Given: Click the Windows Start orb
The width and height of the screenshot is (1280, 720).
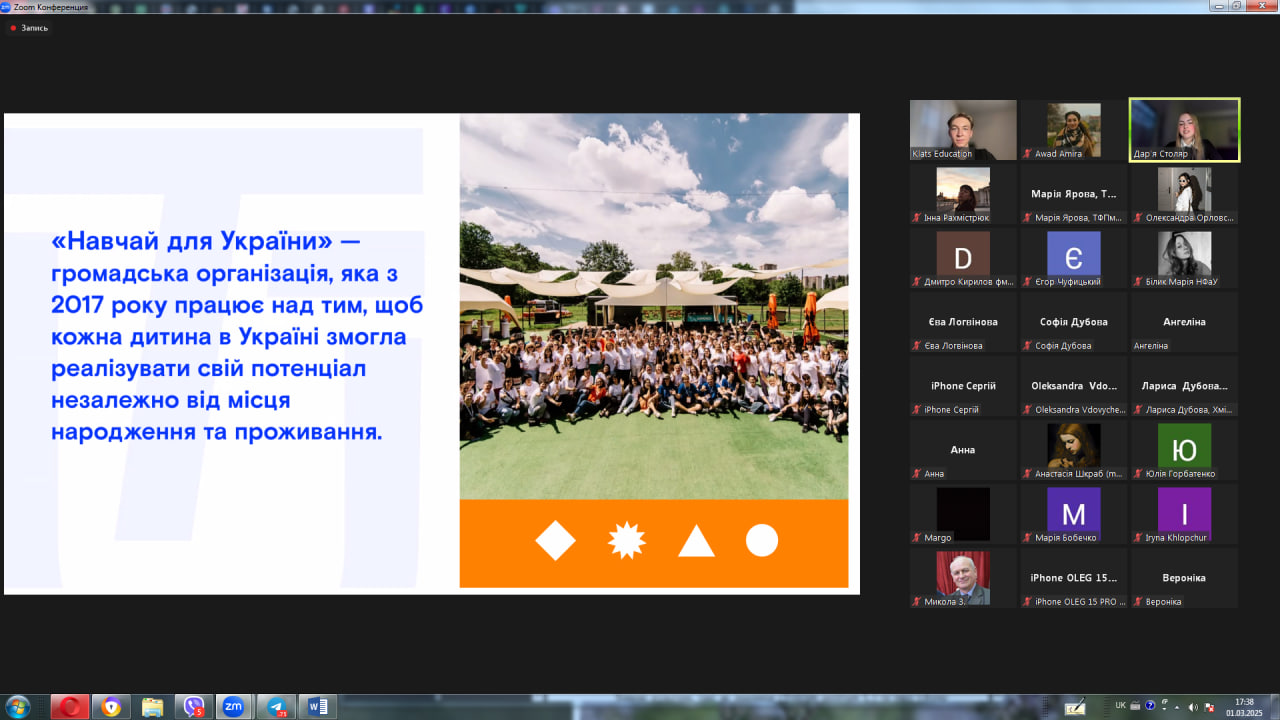Looking at the screenshot, I should (18, 707).
